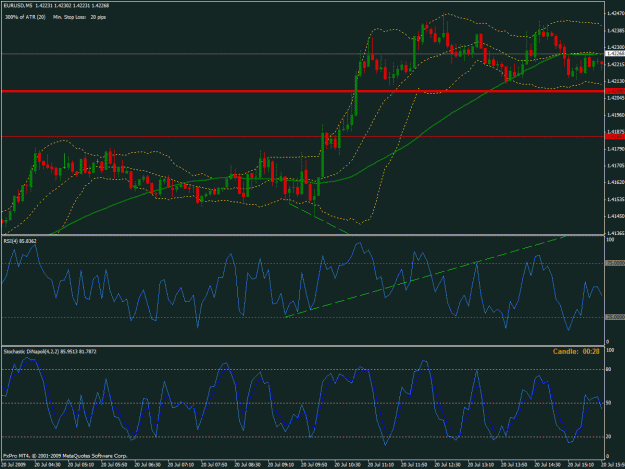Screen dimensions: 625x469
Task: Click the red price tag of thick red line
Action: [x=615, y=91]
